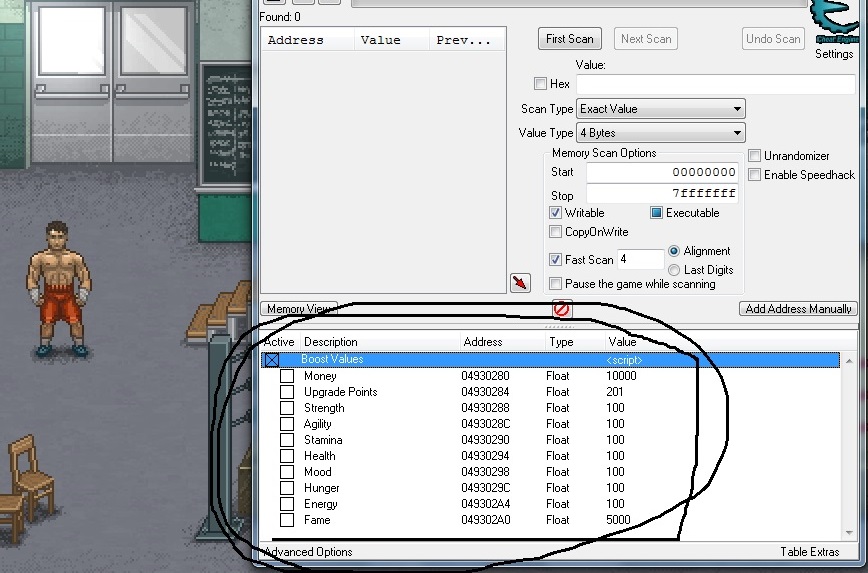Click the First Scan button
Viewport: 868px width, 573px height.
(x=570, y=39)
